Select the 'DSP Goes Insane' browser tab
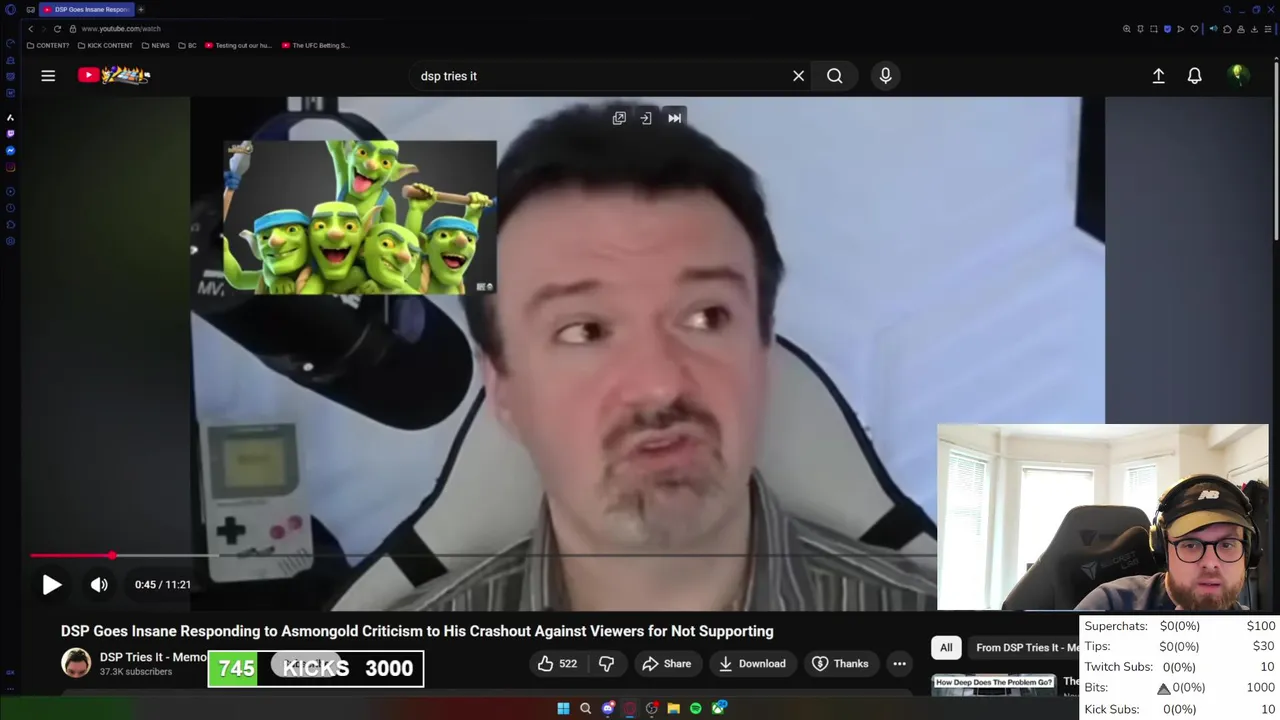Image resolution: width=1280 pixels, height=720 pixels. pos(86,9)
